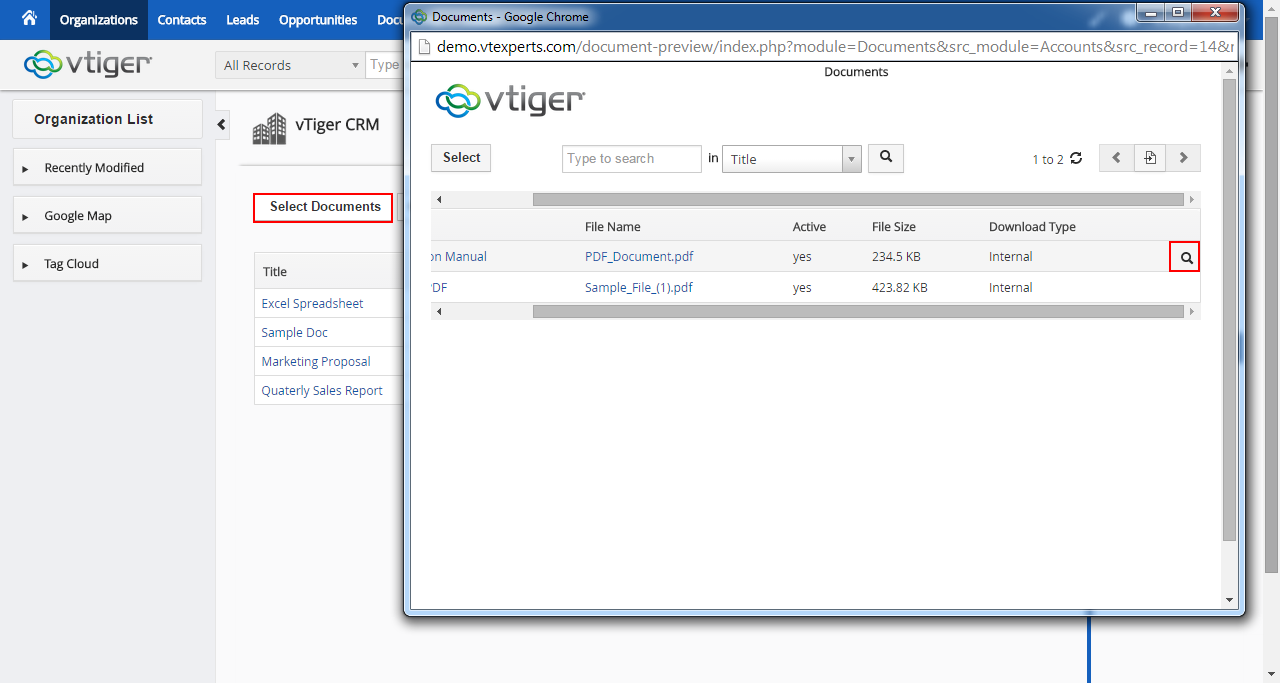Open the PDF_Document.pdf file link
1280x683 pixels.
pyautogui.click(x=639, y=256)
